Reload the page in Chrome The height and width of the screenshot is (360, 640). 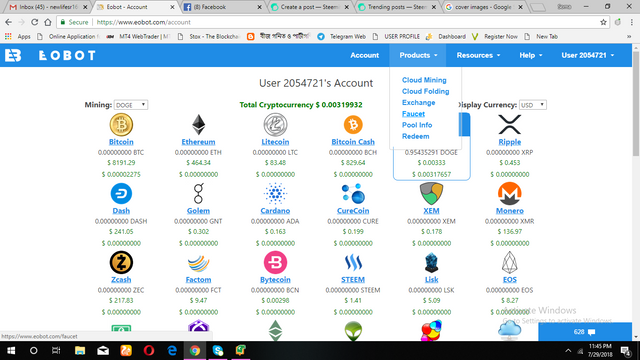[35, 22]
